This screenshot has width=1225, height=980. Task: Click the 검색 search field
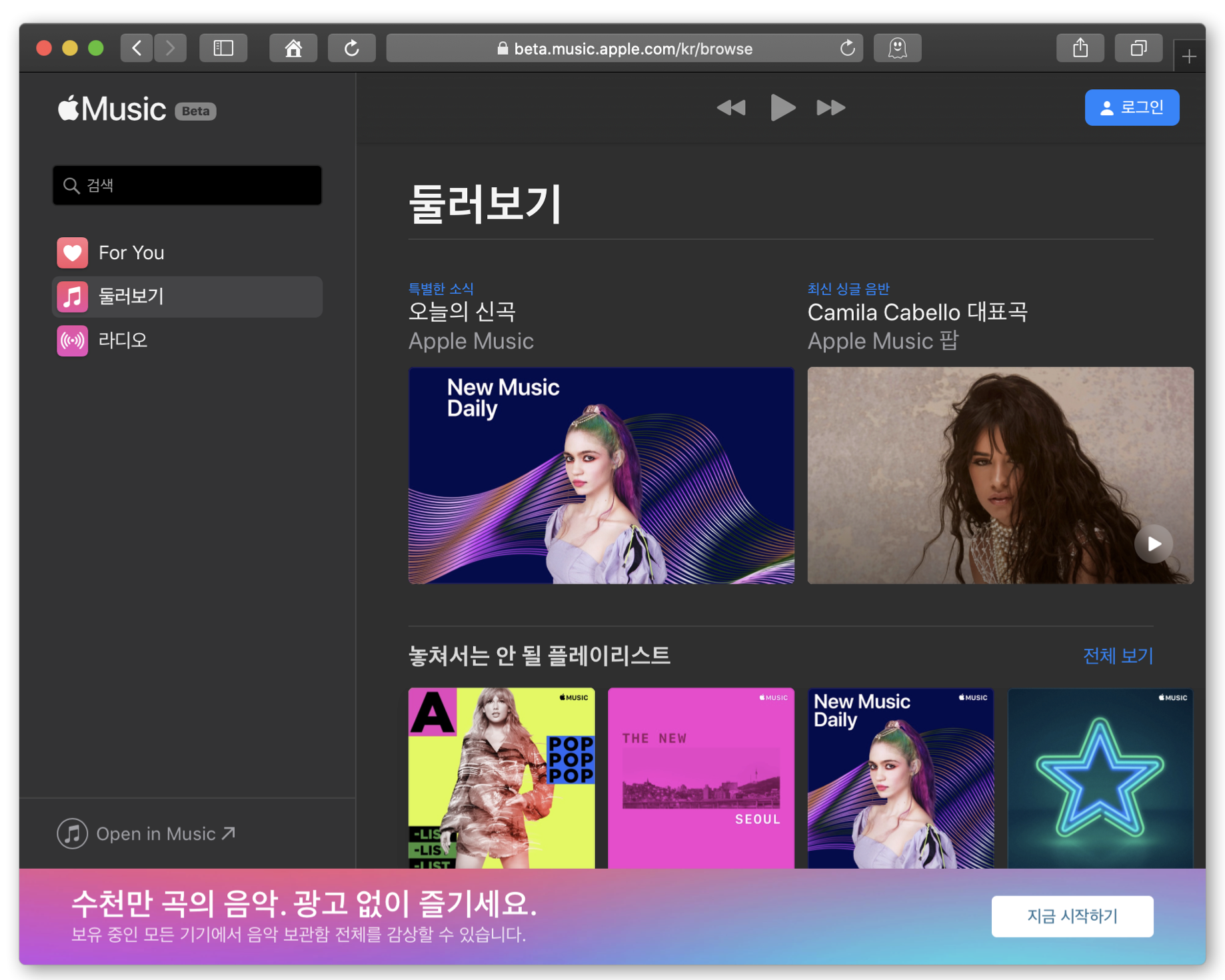click(187, 185)
